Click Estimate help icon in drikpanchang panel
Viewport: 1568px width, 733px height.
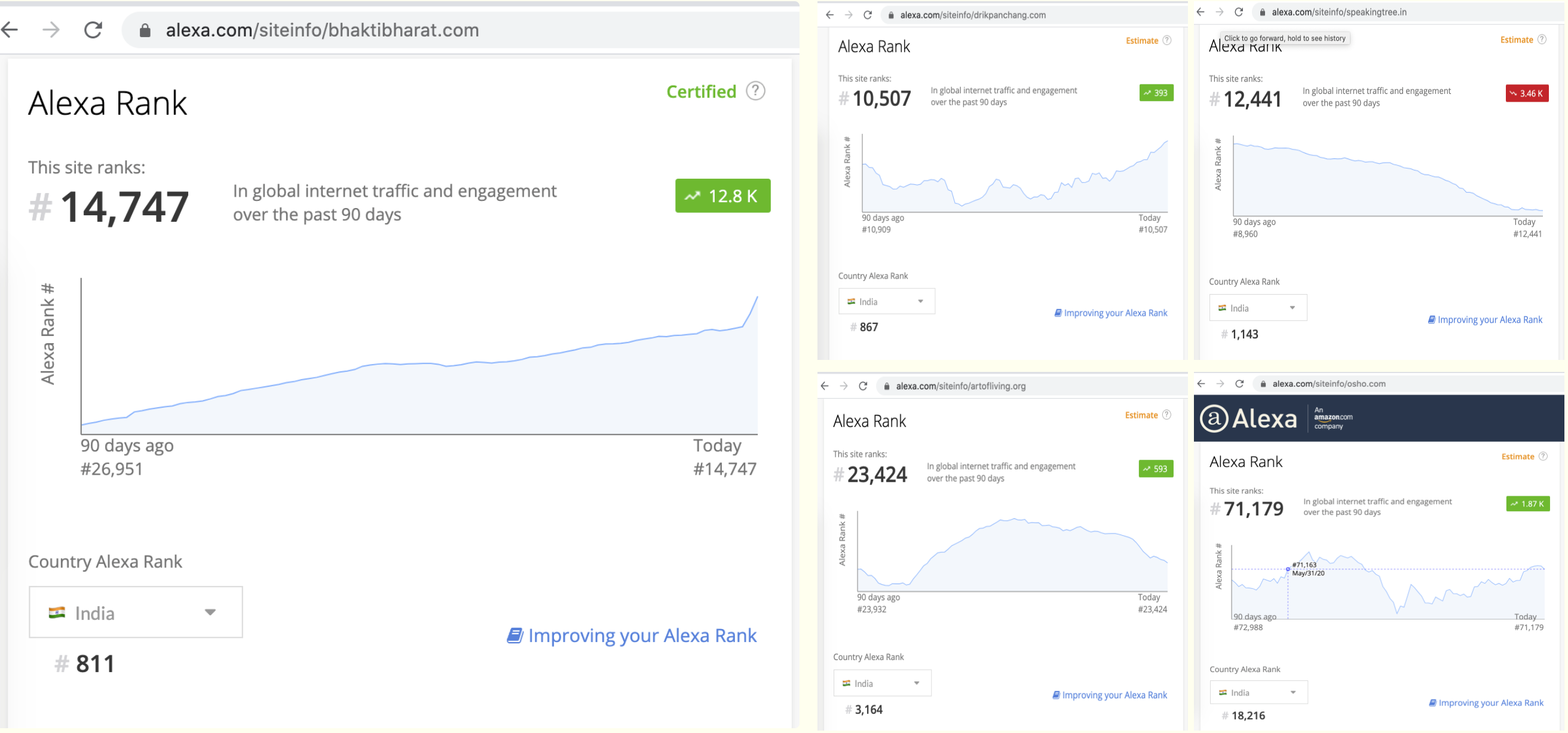point(1167,40)
